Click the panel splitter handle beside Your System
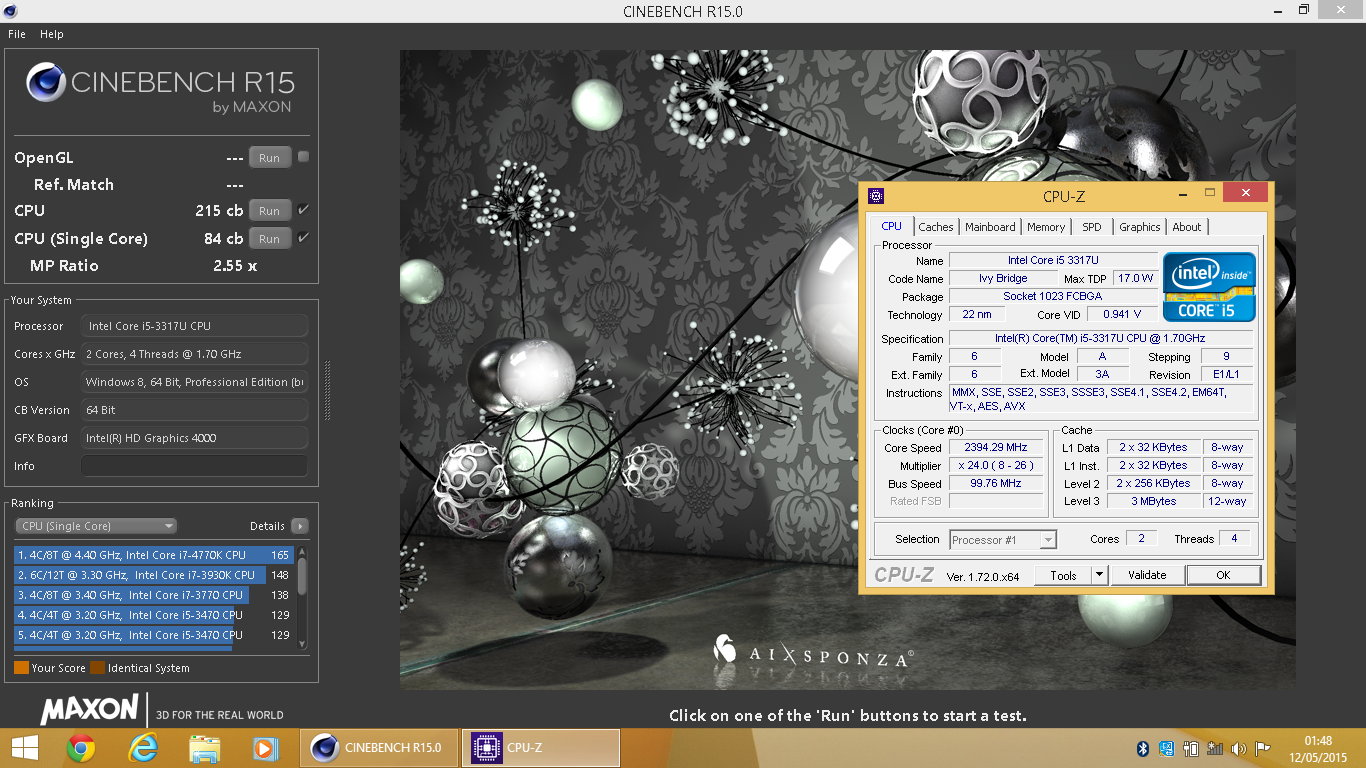The width and height of the screenshot is (1366, 768). pos(327,391)
